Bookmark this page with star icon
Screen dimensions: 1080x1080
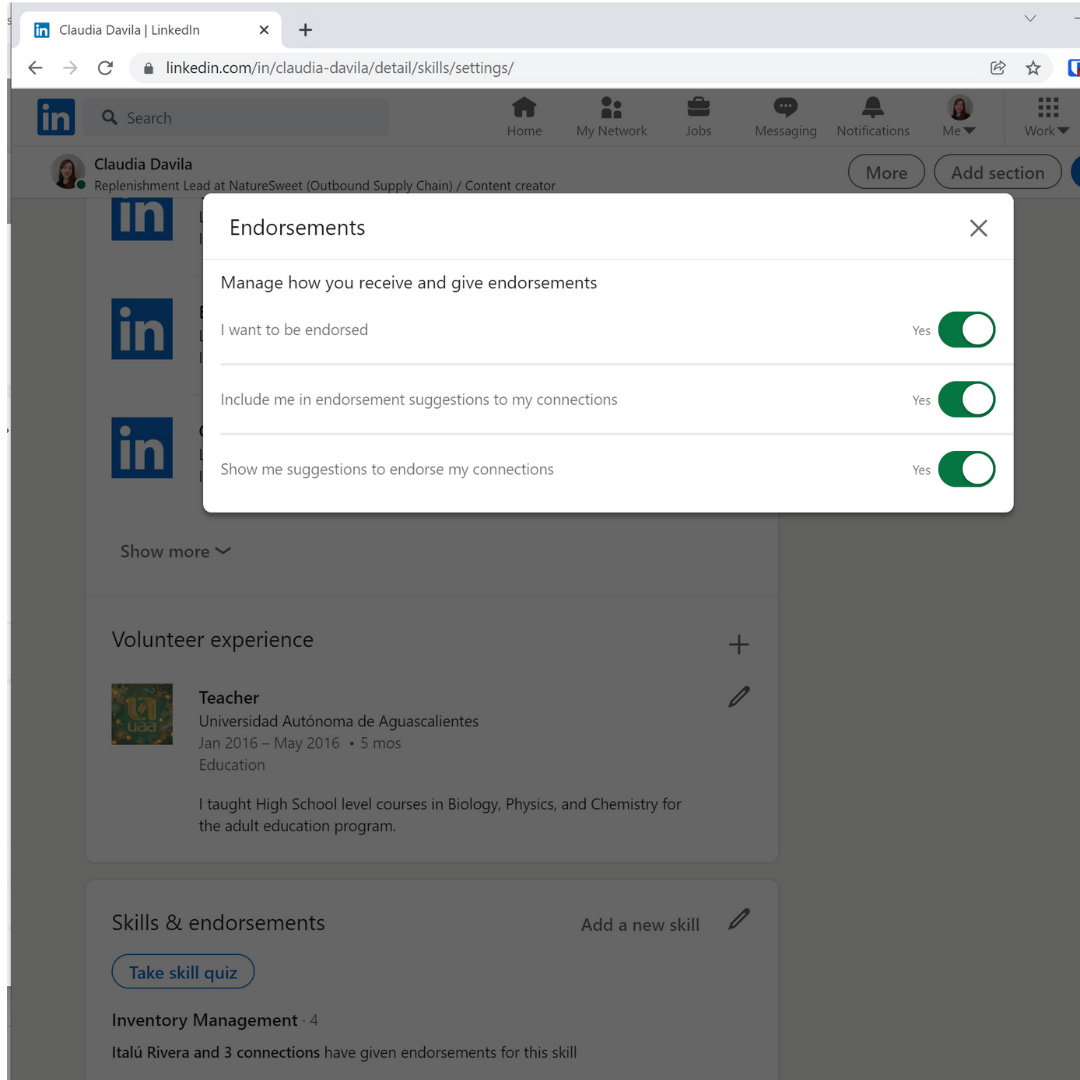point(1032,68)
